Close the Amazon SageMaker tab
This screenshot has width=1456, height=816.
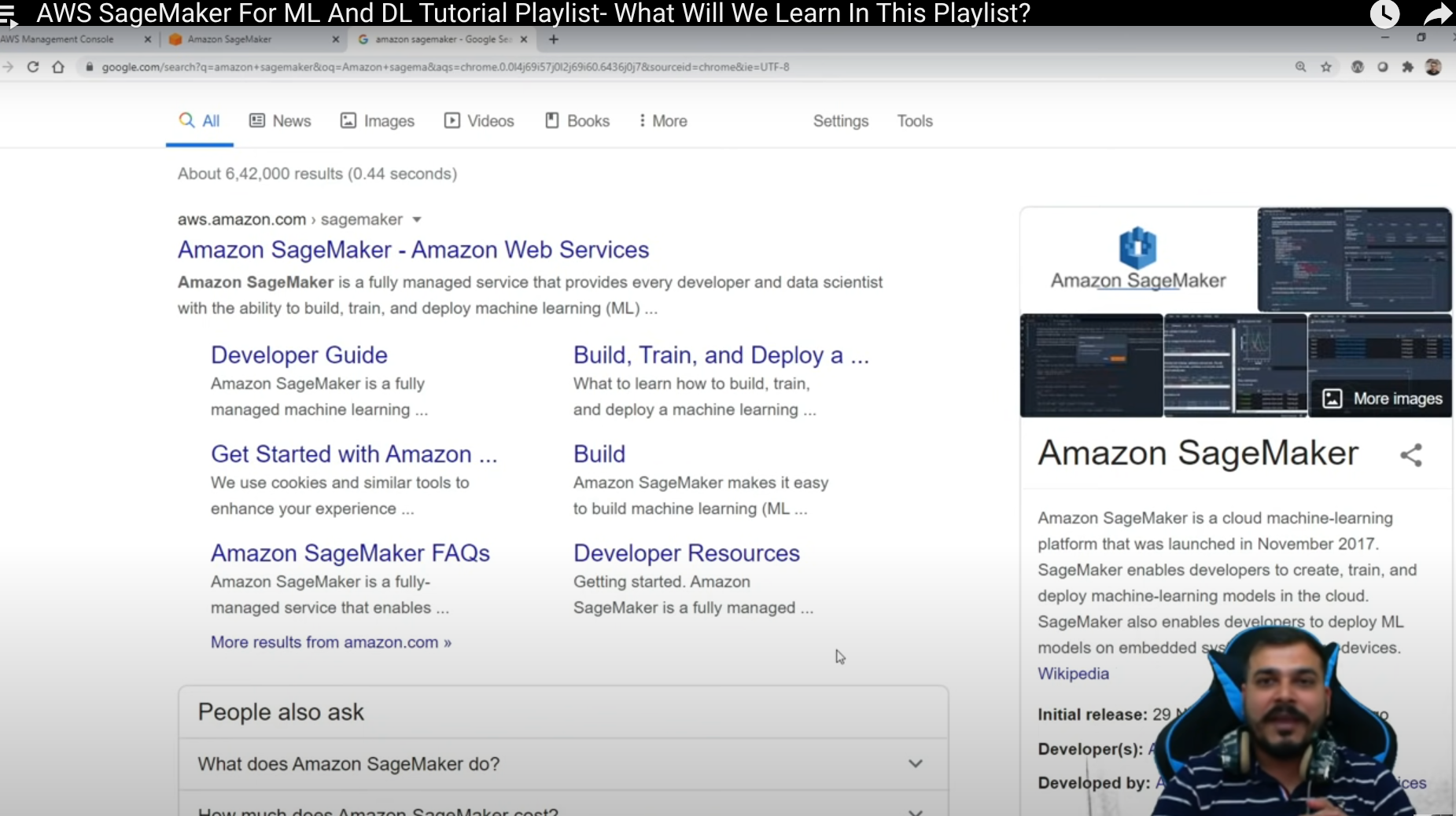tap(336, 39)
